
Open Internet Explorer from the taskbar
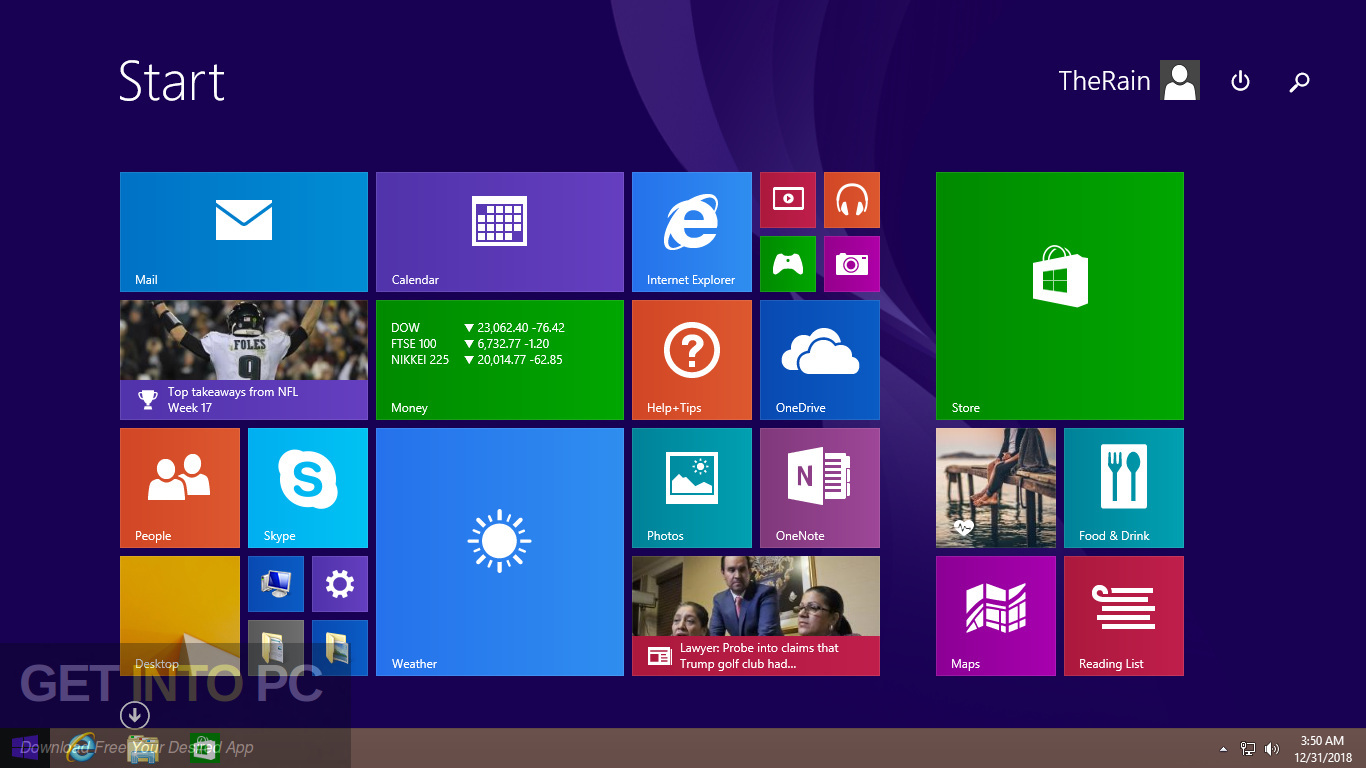(81, 748)
